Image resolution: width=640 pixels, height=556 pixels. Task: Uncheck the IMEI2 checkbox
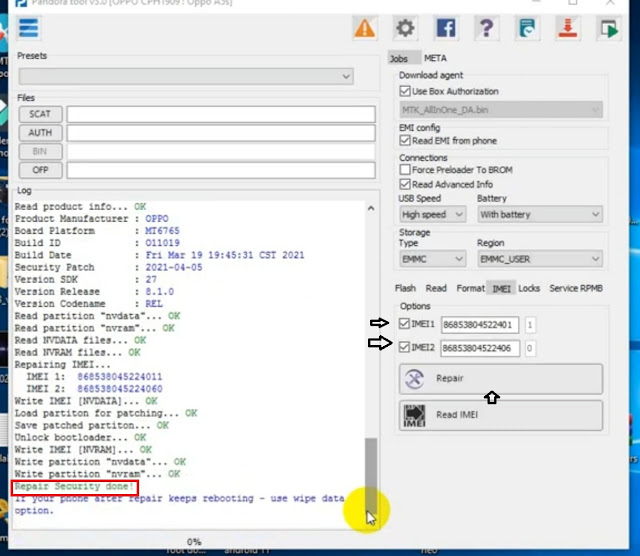click(404, 347)
